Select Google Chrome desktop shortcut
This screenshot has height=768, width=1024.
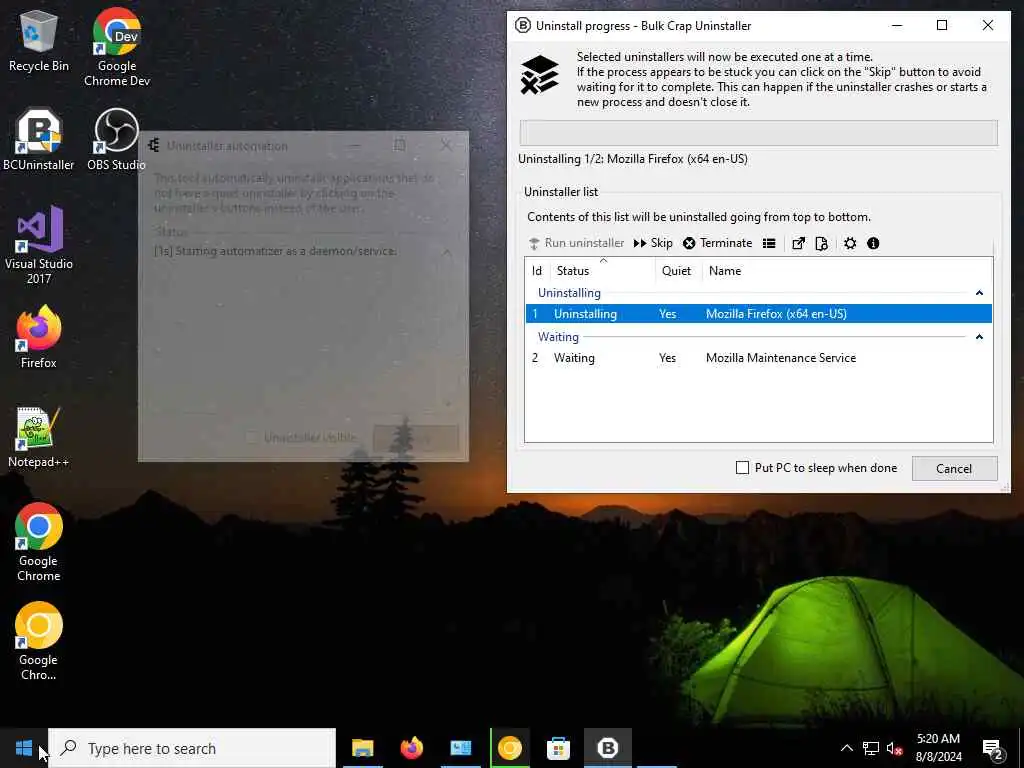(x=39, y=542)
